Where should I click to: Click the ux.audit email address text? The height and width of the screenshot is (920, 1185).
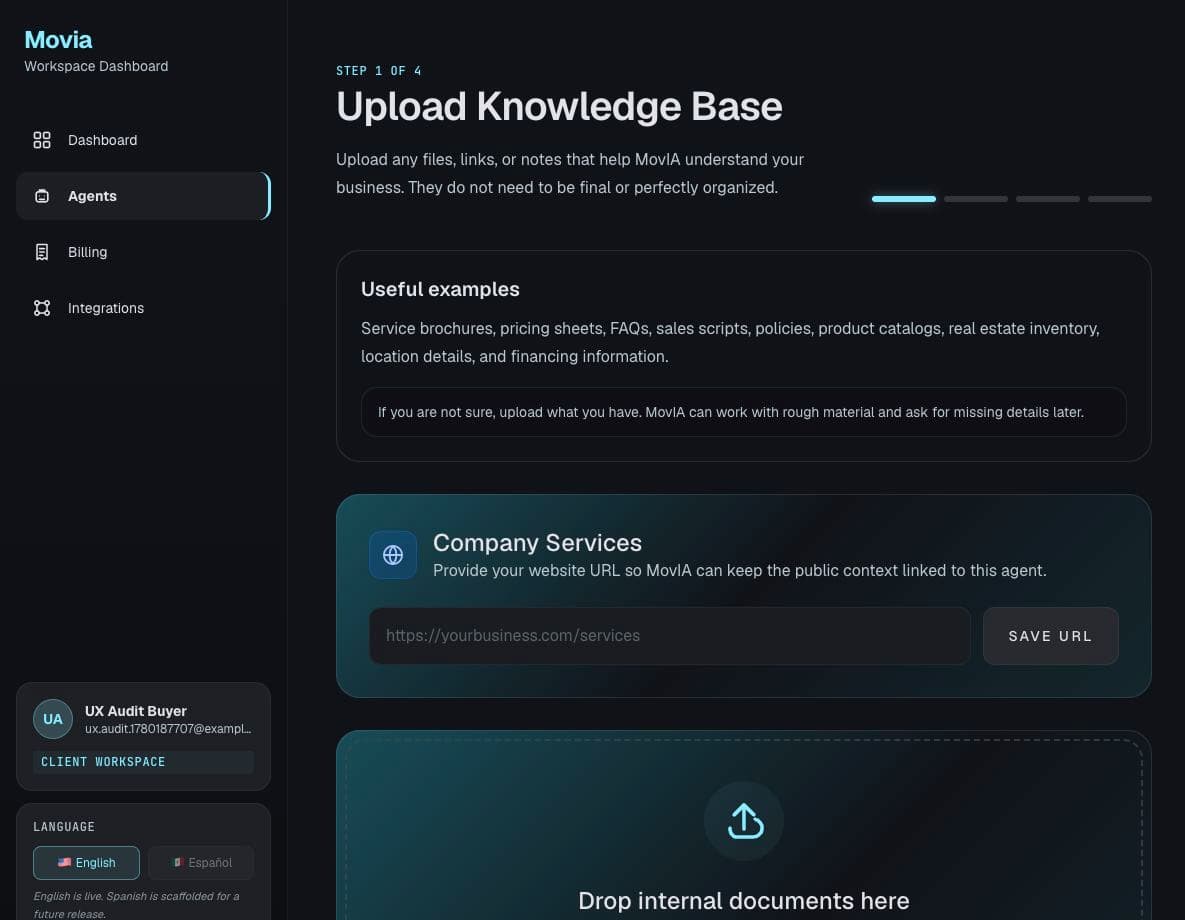[168, 729]
